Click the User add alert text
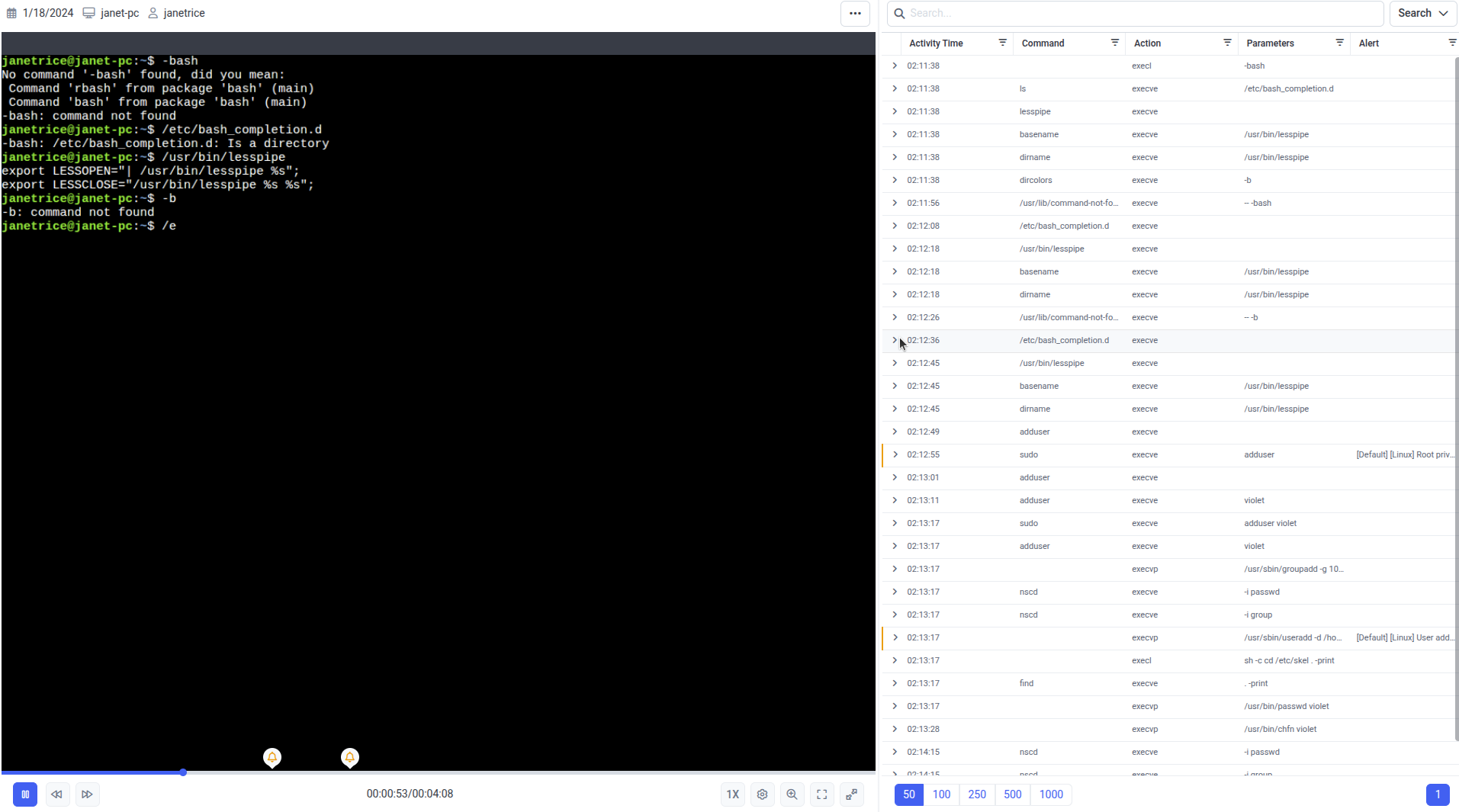The width and height of the screenshot is (1459, 812). tap(1405, 637)
